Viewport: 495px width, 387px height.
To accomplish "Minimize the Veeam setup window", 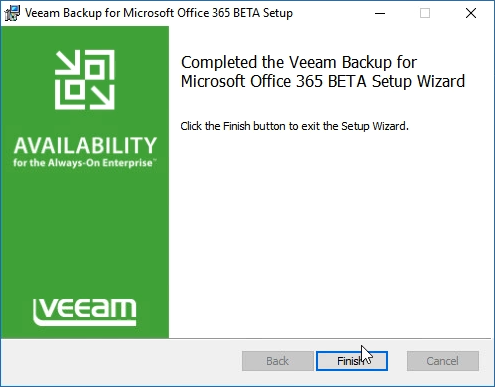I will (x=380, y=13).
